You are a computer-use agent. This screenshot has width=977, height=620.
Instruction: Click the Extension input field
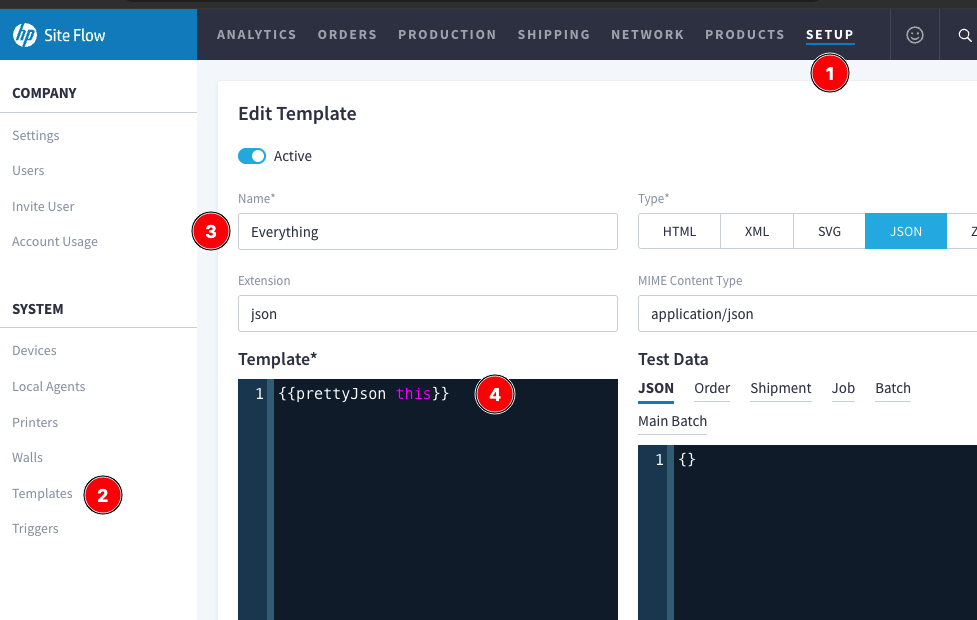427,314
